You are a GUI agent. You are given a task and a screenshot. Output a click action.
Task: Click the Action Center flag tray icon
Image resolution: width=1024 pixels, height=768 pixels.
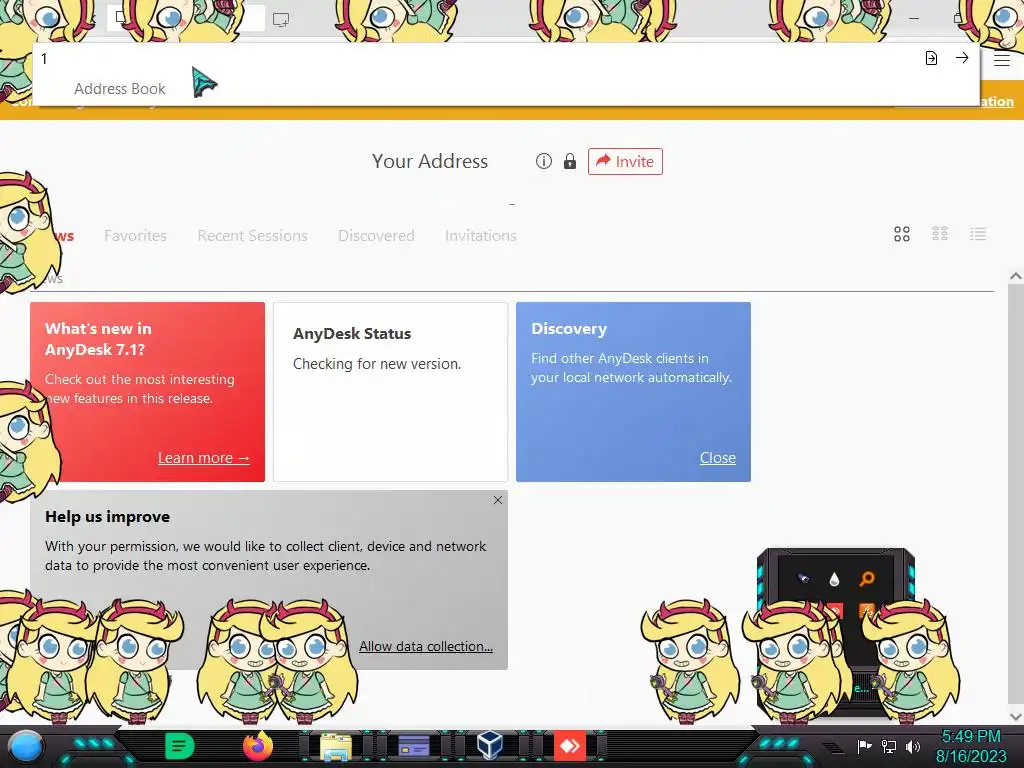[864, 746]
